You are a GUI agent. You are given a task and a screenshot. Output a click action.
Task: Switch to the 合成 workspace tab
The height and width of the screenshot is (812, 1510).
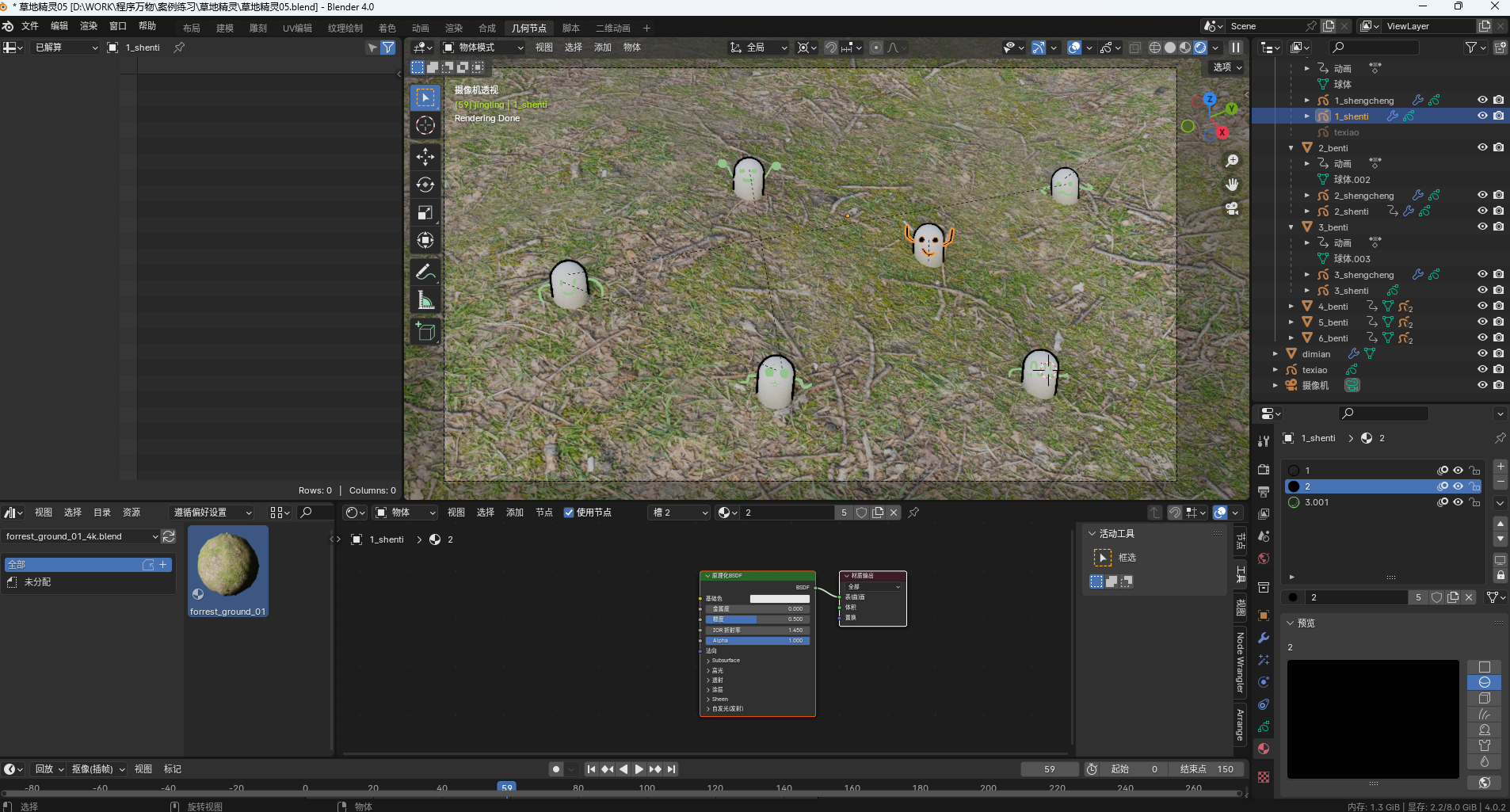pos(487,29)
